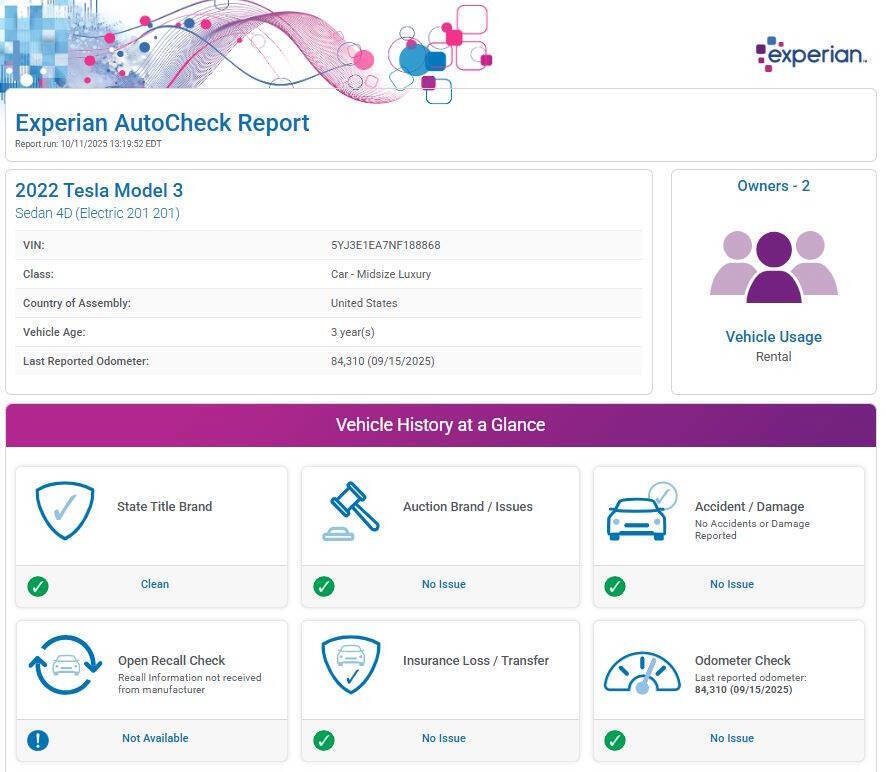Click the blue exclamation Not Available icon

[38, 740]
